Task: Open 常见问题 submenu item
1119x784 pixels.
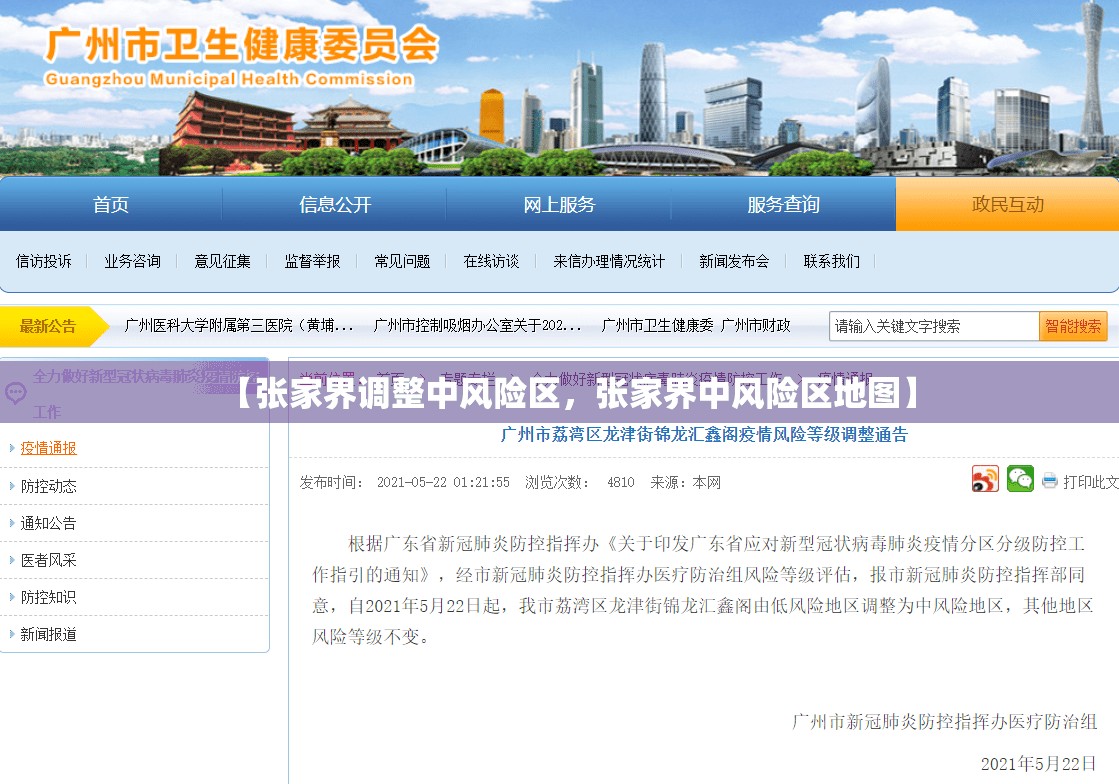Action: pos(402,261)
